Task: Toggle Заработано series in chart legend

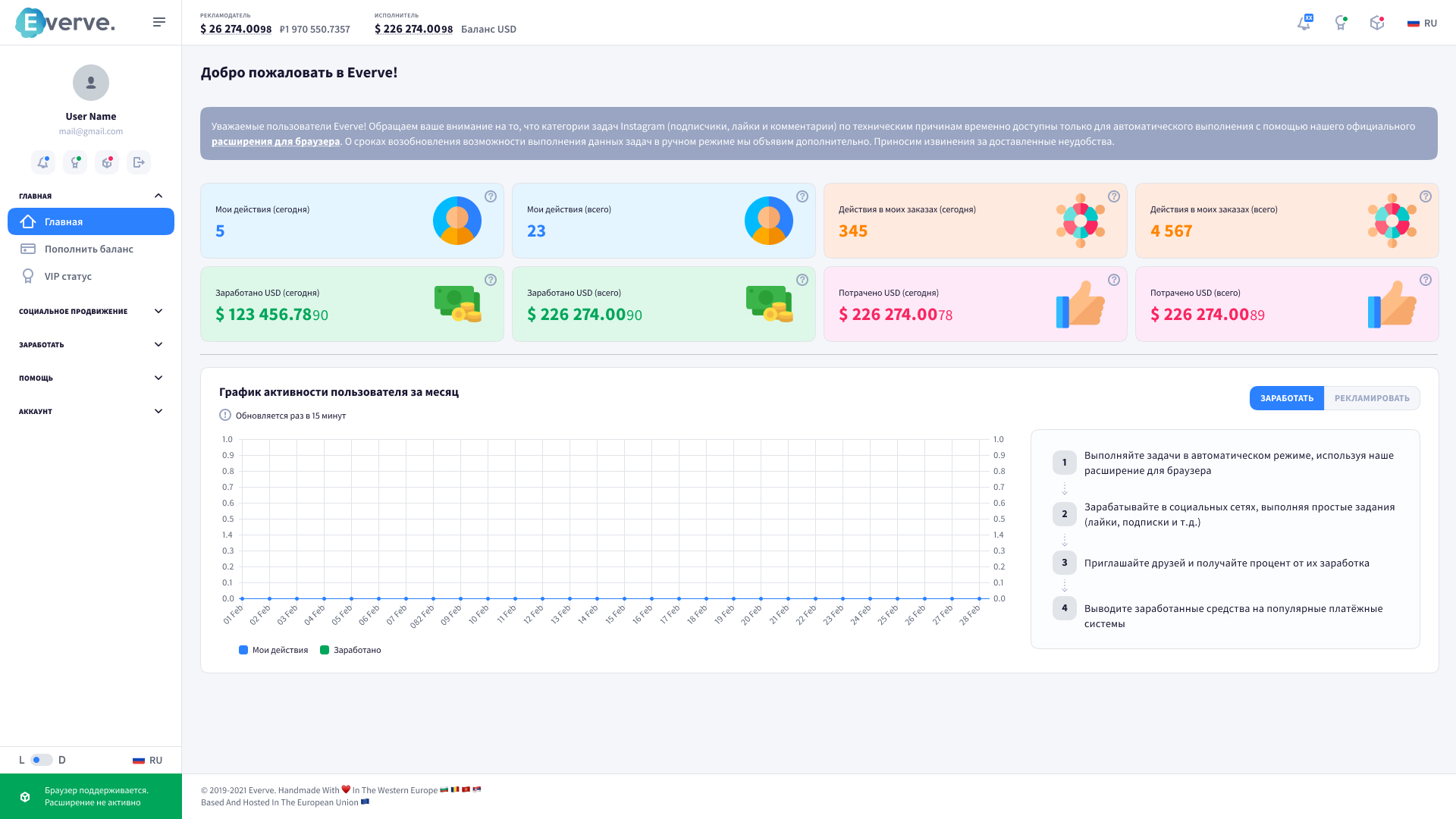Action: [x=350, y=650]
